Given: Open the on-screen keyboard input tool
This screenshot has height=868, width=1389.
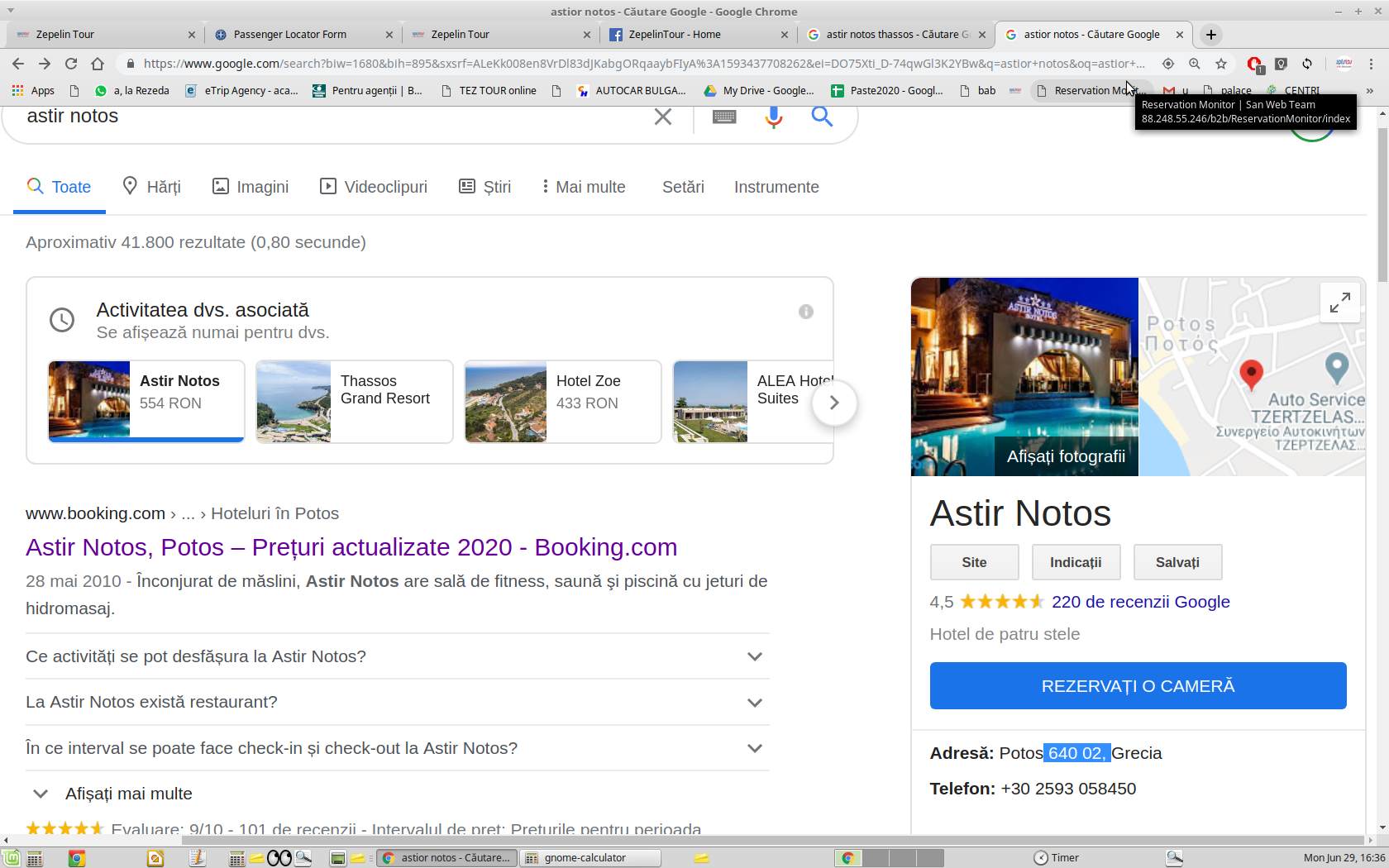Looking at the screenshot, I should point(724,117).
